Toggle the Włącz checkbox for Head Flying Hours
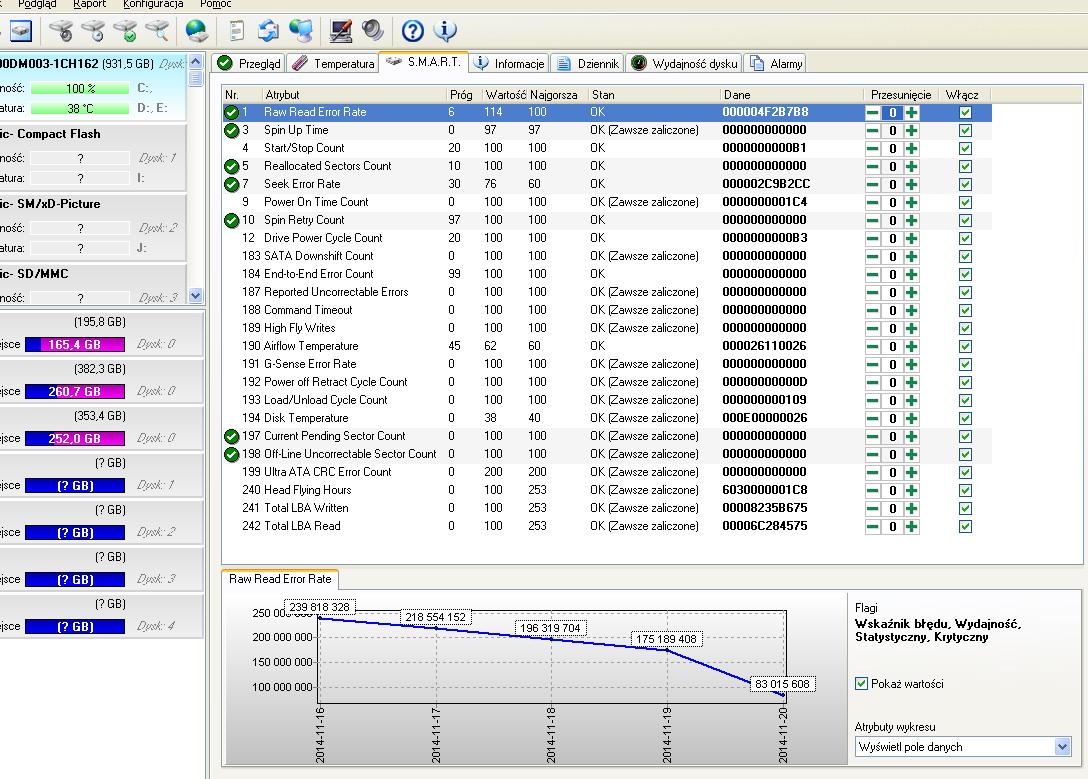 [x=965, y=490]
